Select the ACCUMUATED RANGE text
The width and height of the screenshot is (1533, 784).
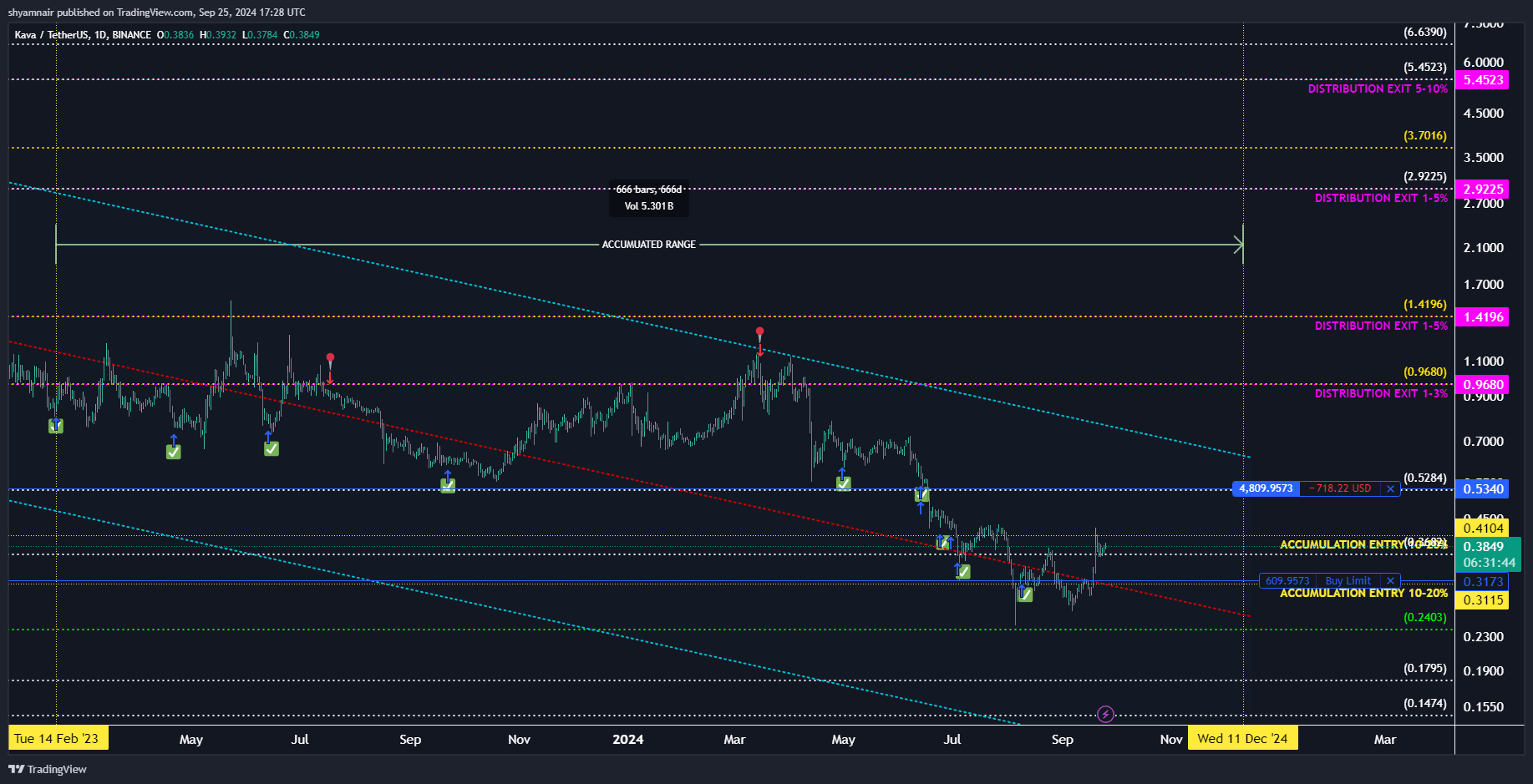(649, 245)
